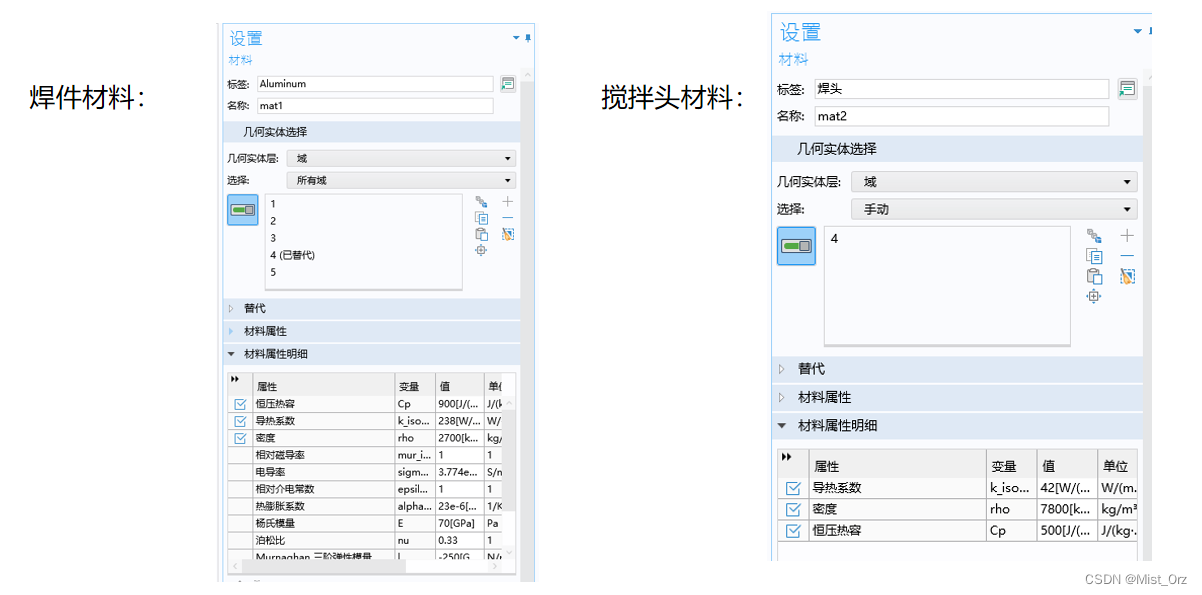Click the Add button for 焊头 domain selection
The width and height of the screenshot is (1202, 595).
tap(1126, 235)
